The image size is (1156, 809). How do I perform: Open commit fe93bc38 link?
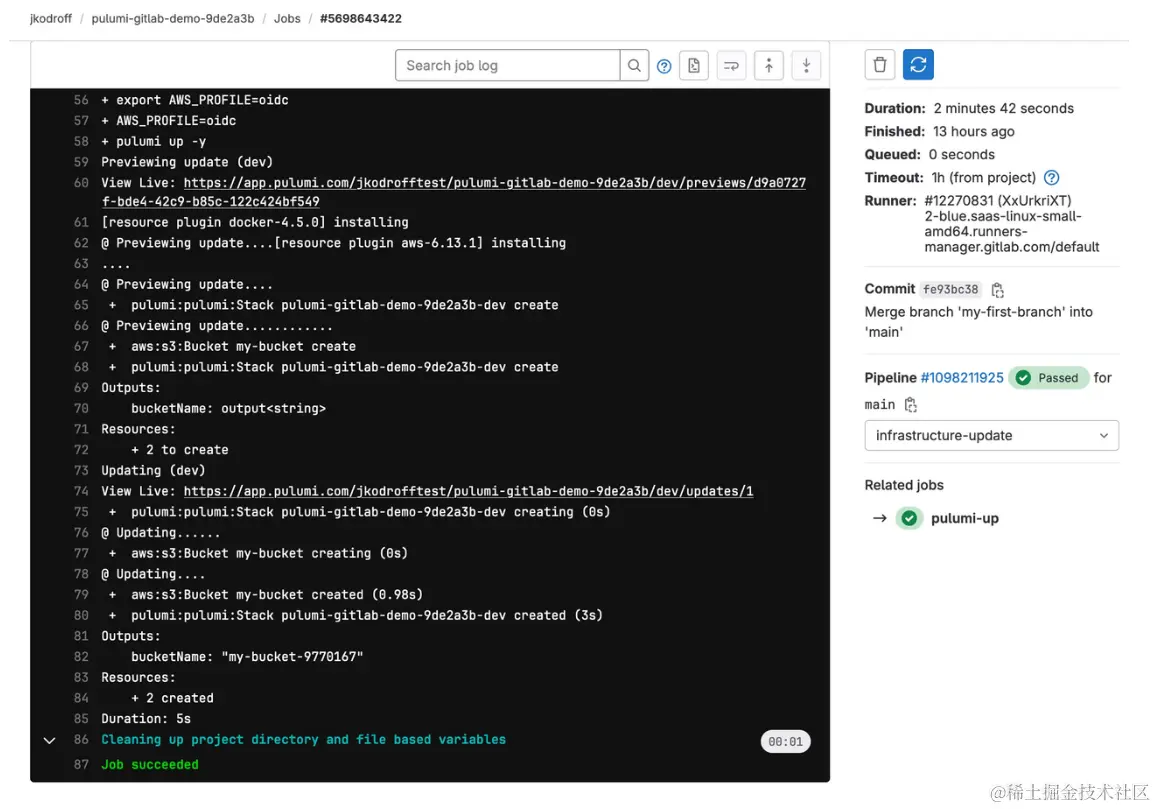(950, 290)
